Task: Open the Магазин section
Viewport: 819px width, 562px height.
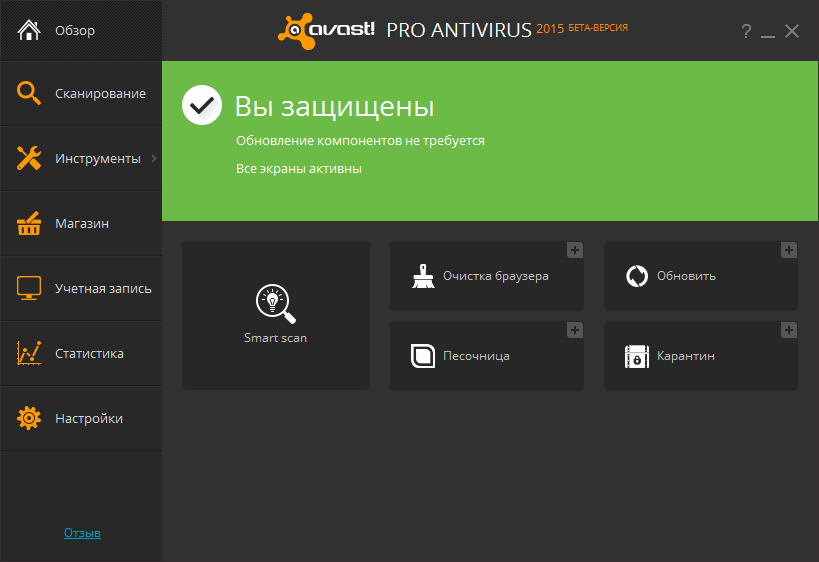Action: (x=81, y=223)
